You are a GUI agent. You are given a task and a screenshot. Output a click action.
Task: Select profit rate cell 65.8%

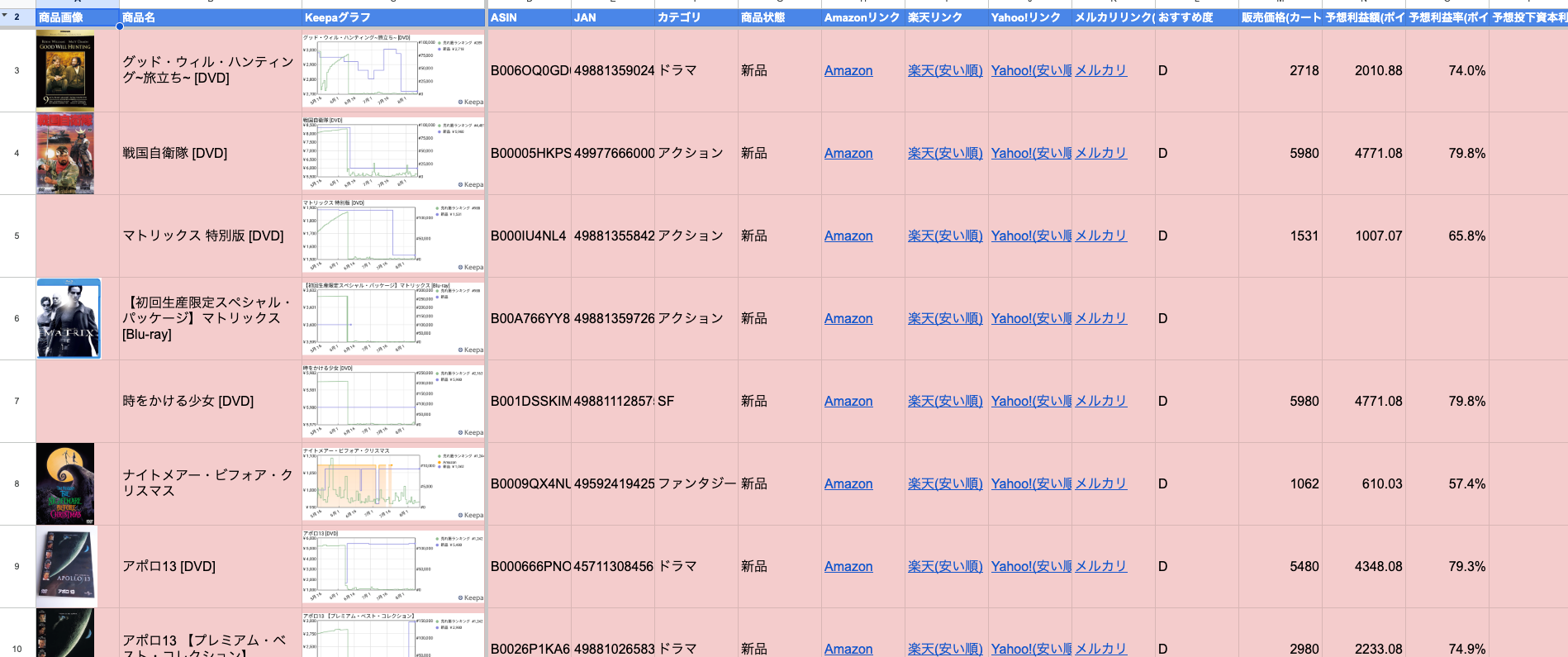[x=1447, y=236]
